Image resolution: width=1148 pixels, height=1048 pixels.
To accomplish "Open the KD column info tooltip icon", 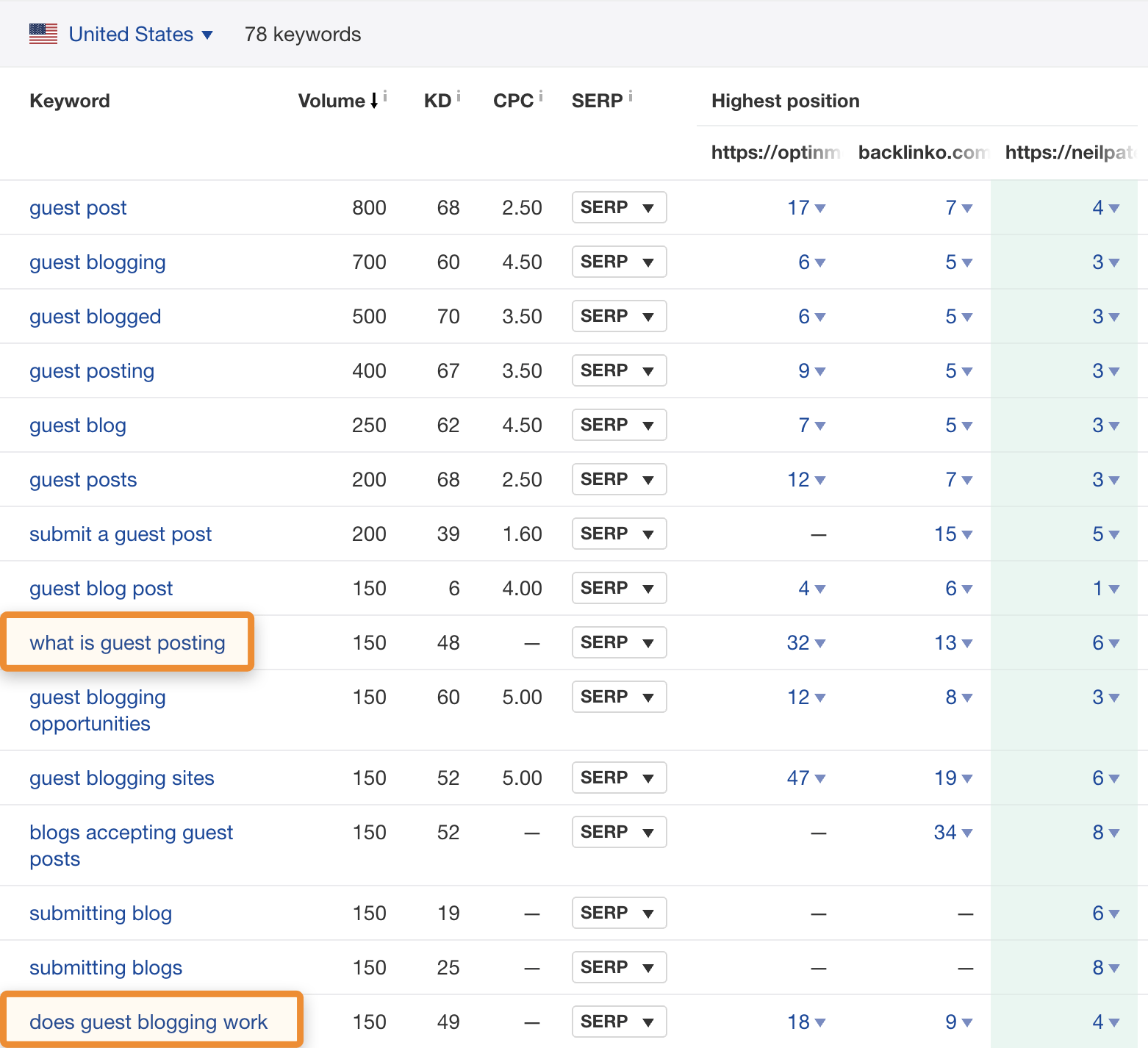I will click(460, 94).
